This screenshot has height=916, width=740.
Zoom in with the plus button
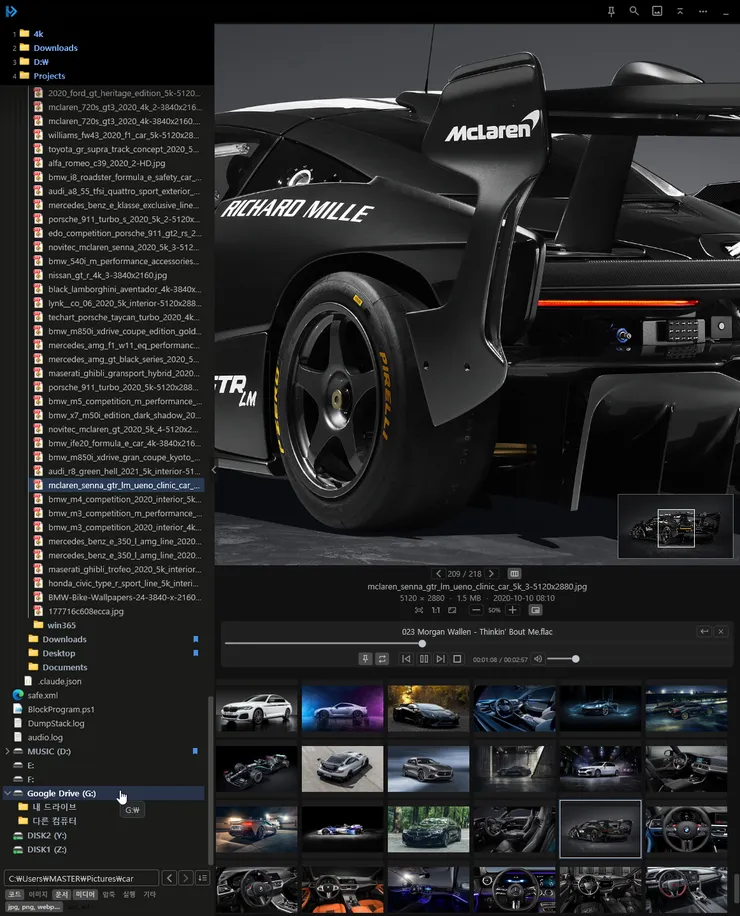pos(512,610)
